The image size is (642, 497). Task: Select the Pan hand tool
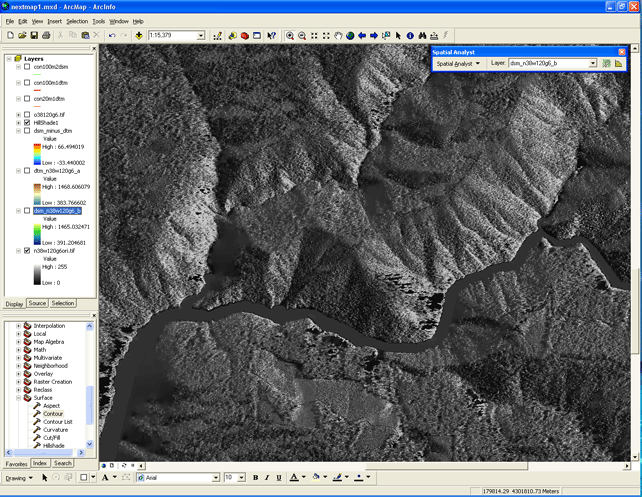[338, 36]
